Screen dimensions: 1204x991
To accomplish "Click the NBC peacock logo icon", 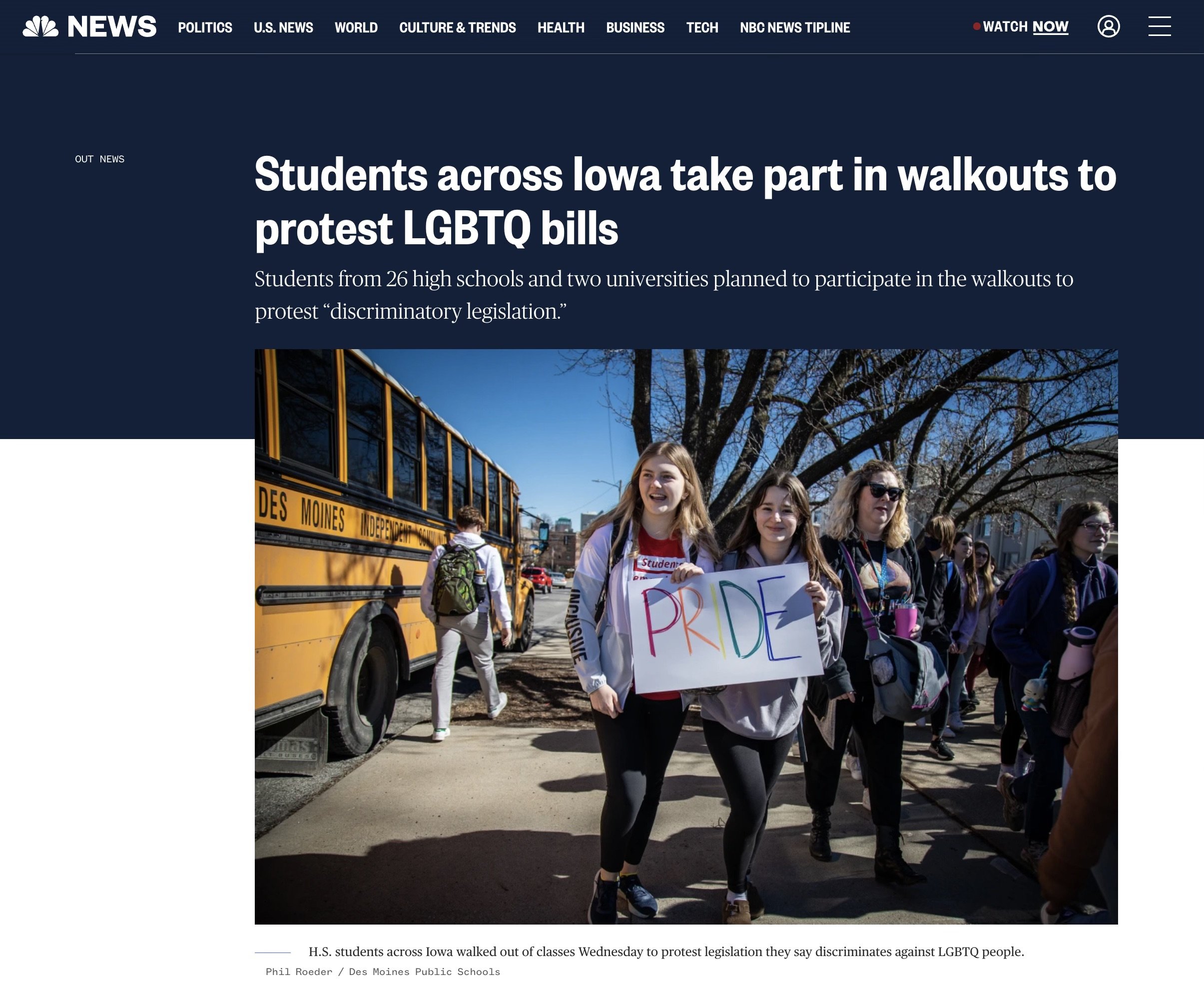I will (40, 27).
